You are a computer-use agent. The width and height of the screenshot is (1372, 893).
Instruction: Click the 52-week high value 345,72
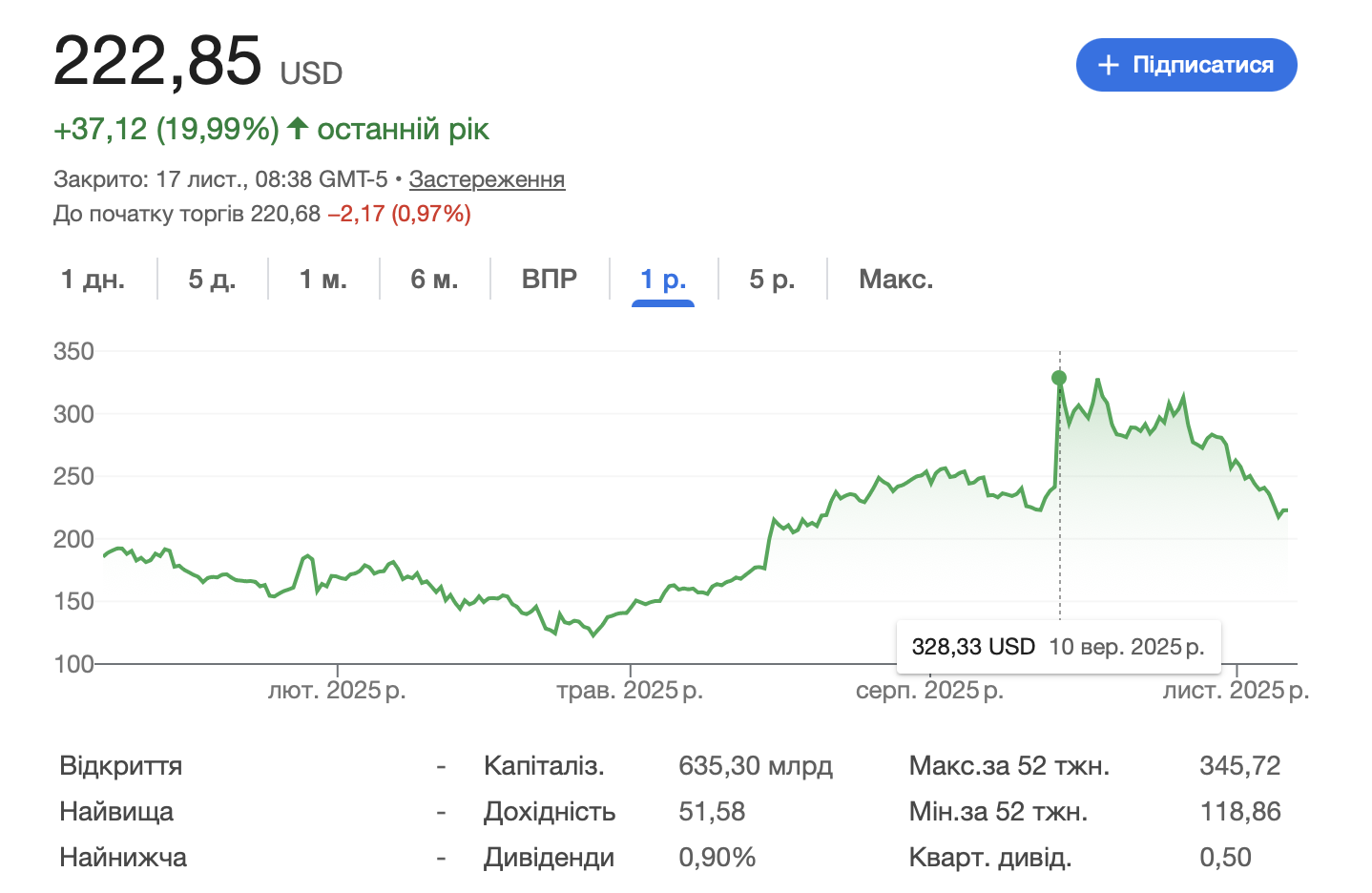point(1239,766)
